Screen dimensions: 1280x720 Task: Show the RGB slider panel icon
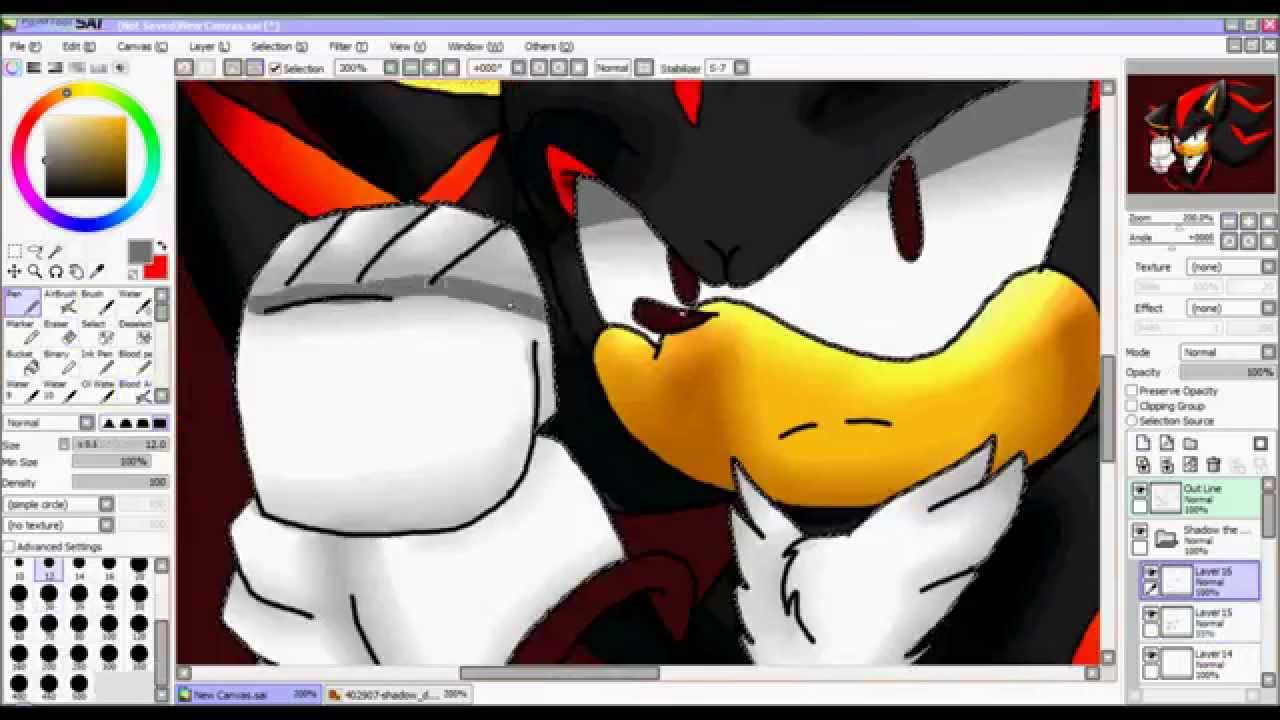coord(34,68)
